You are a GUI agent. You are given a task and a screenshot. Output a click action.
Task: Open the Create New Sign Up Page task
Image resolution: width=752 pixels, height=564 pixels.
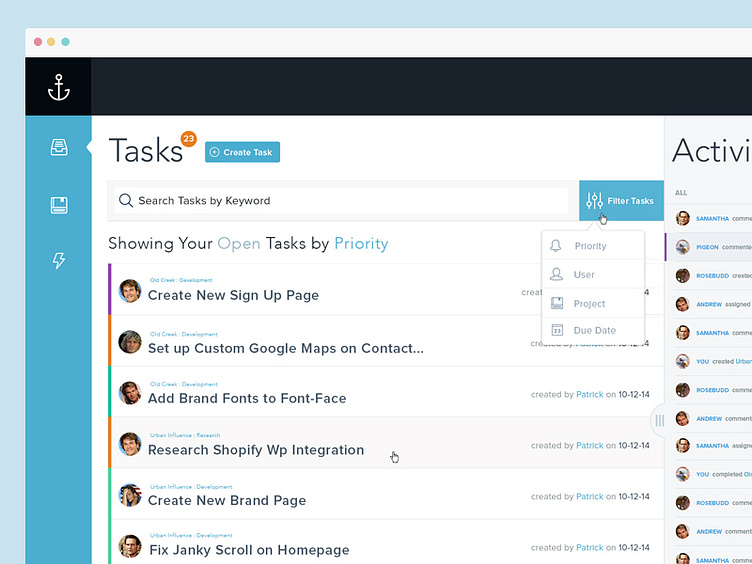pyautogui.click(x=233, y=295)
